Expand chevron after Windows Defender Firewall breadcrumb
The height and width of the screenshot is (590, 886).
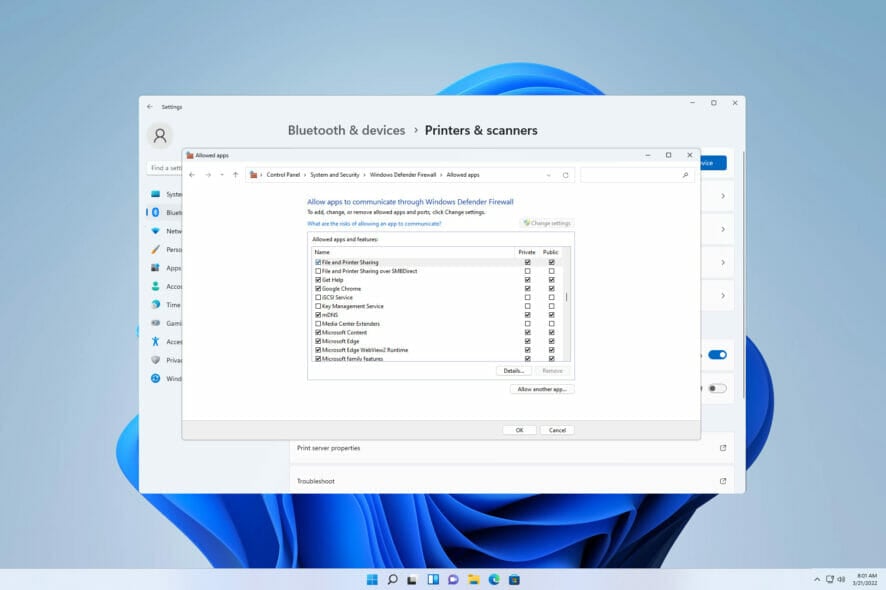coord(441,175)
